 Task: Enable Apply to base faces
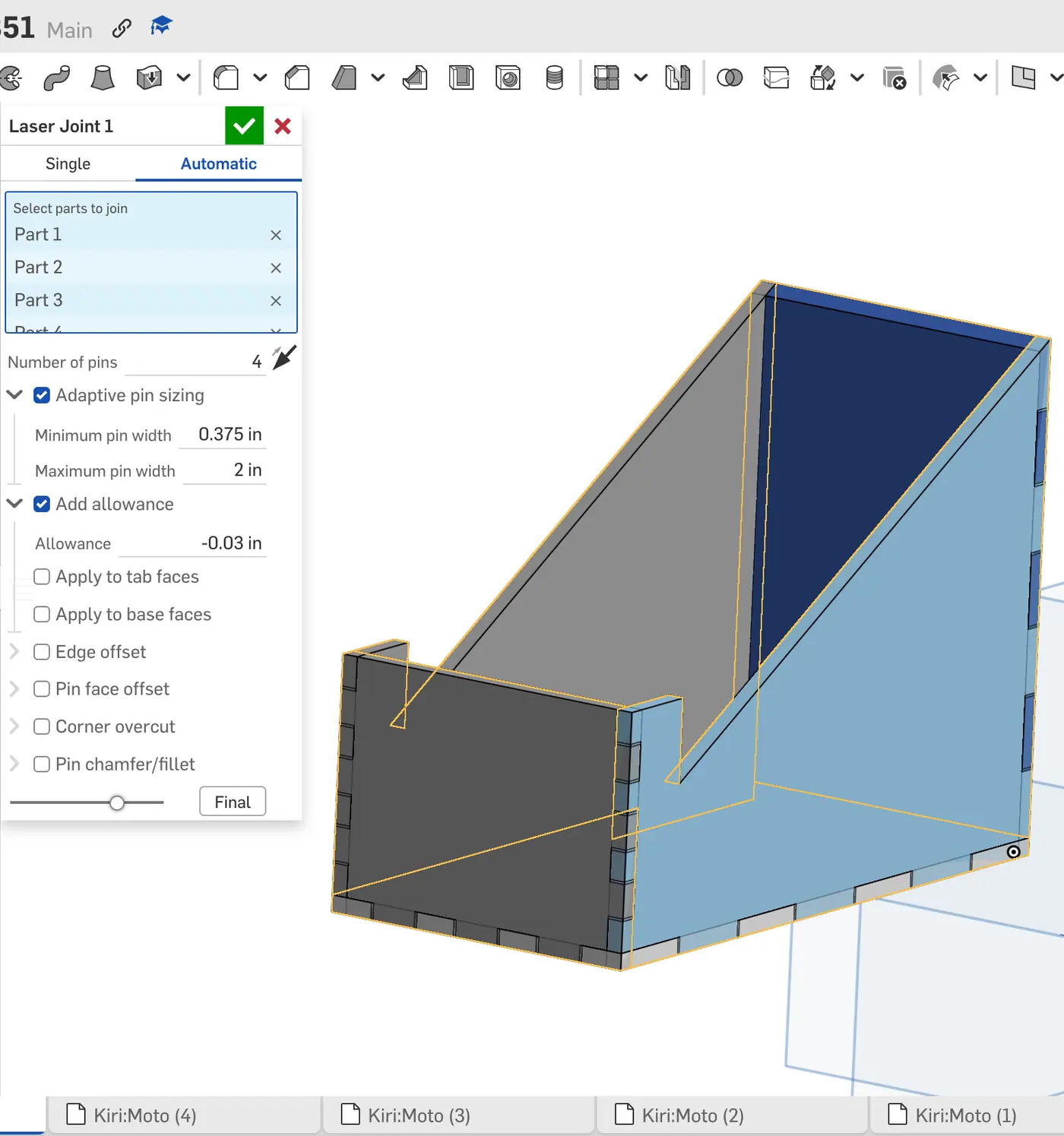[x=42, y=614]
